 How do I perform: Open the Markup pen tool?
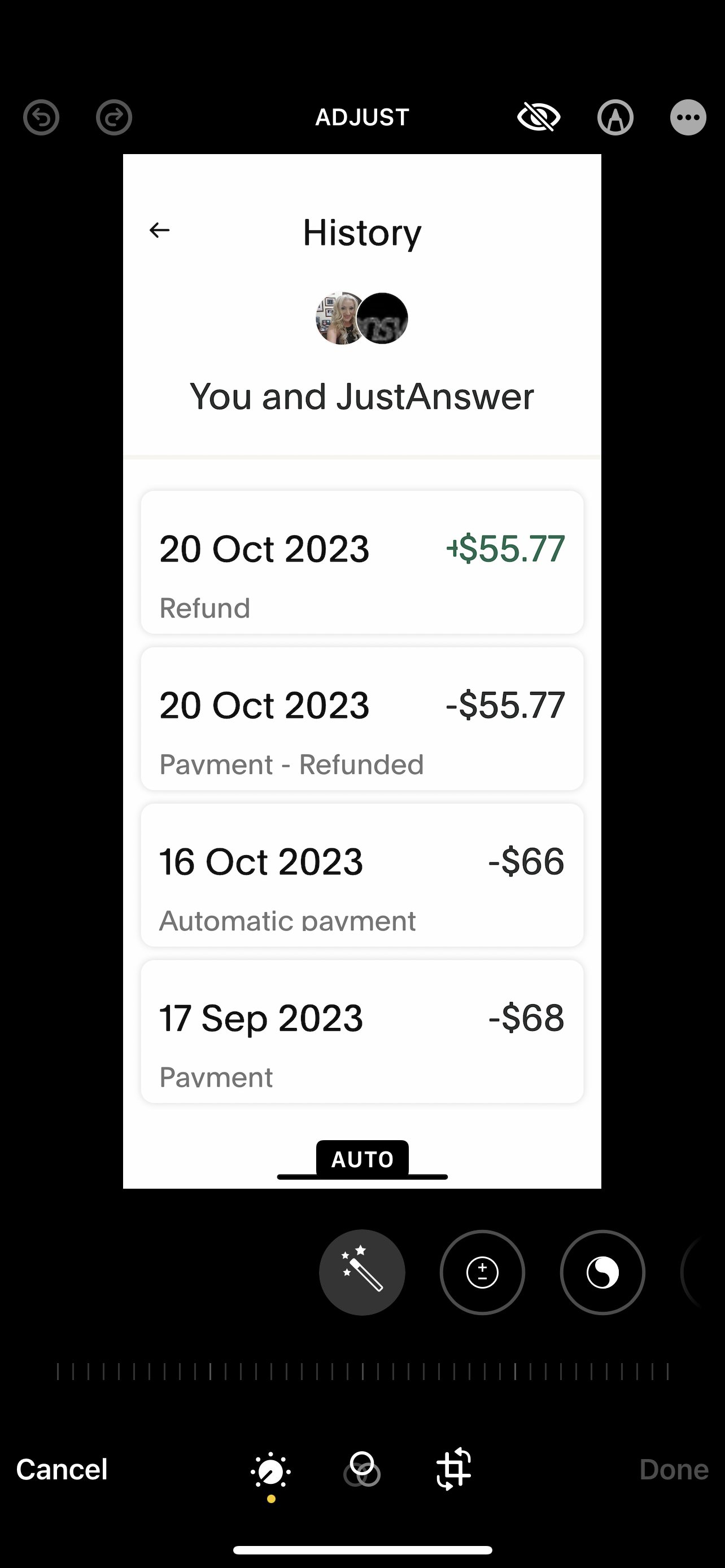tap(615, 117)
